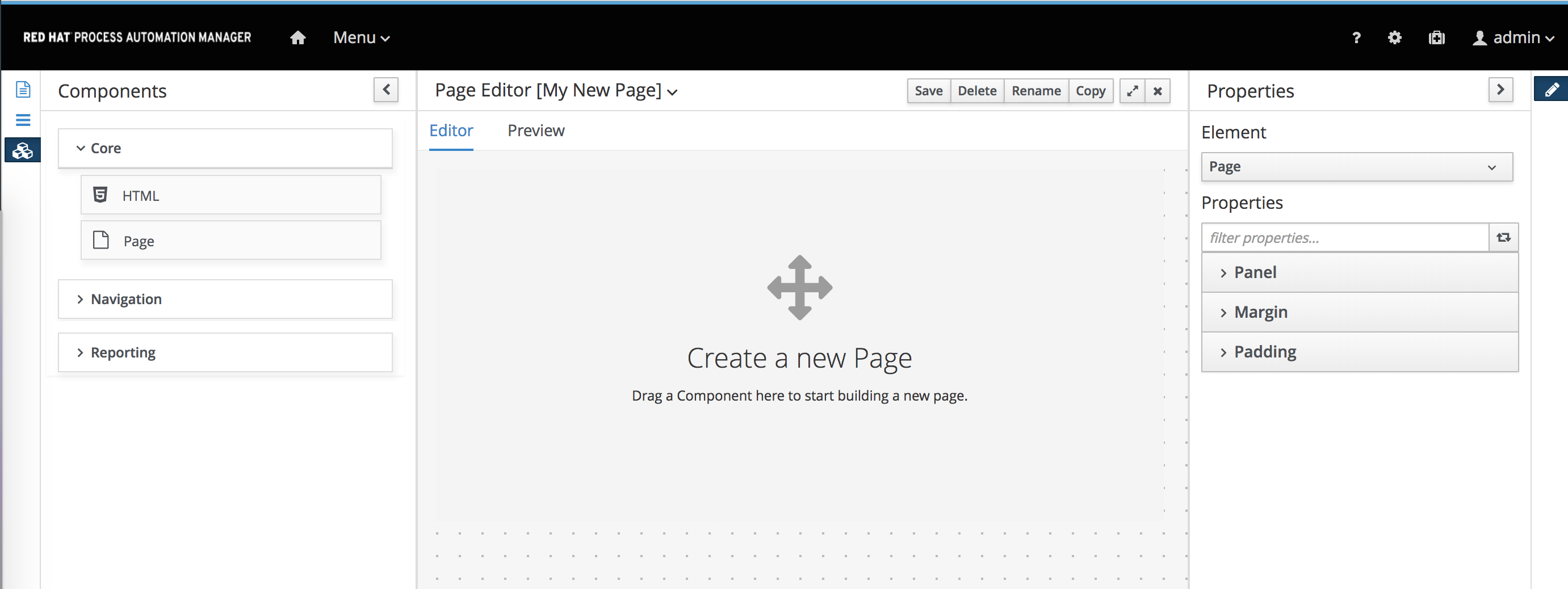Select the Pages document icon in left sidebar
The height and width of the screenshot is (589, 1568).
tap(22, 89)
